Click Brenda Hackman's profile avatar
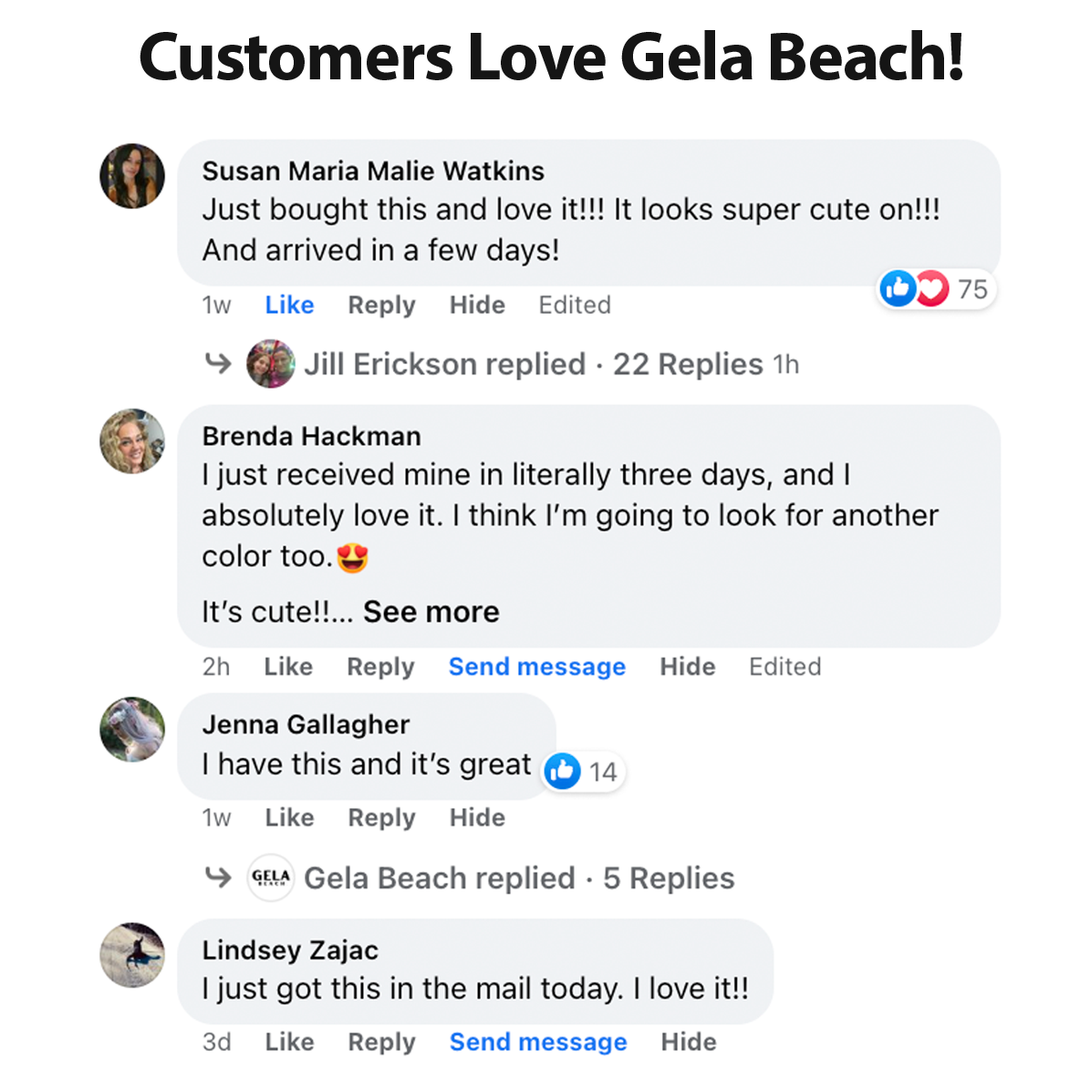This screenshot has width=1080, height=1080. pyautogui.click(x=132, y=441)
